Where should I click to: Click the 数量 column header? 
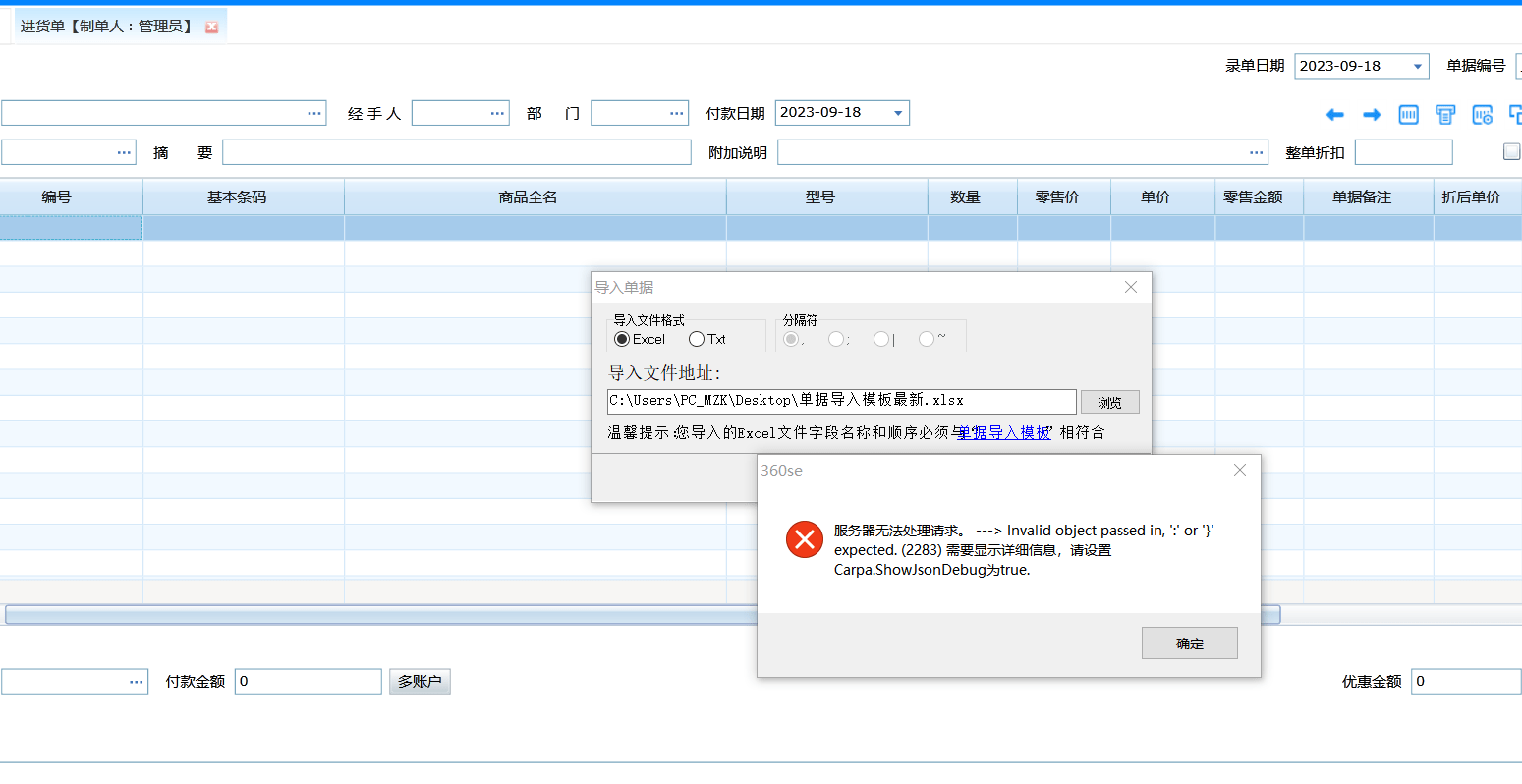[x=973, y=196]
